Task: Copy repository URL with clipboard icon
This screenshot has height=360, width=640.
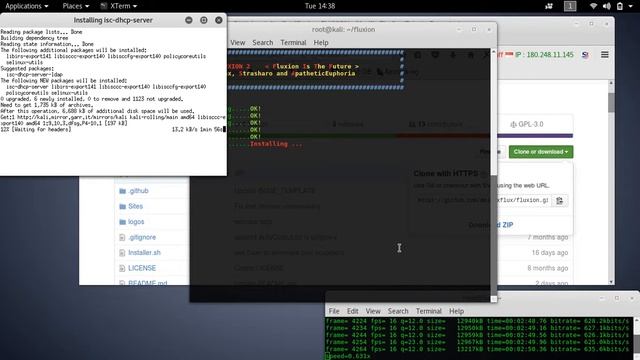Action: 560,200
